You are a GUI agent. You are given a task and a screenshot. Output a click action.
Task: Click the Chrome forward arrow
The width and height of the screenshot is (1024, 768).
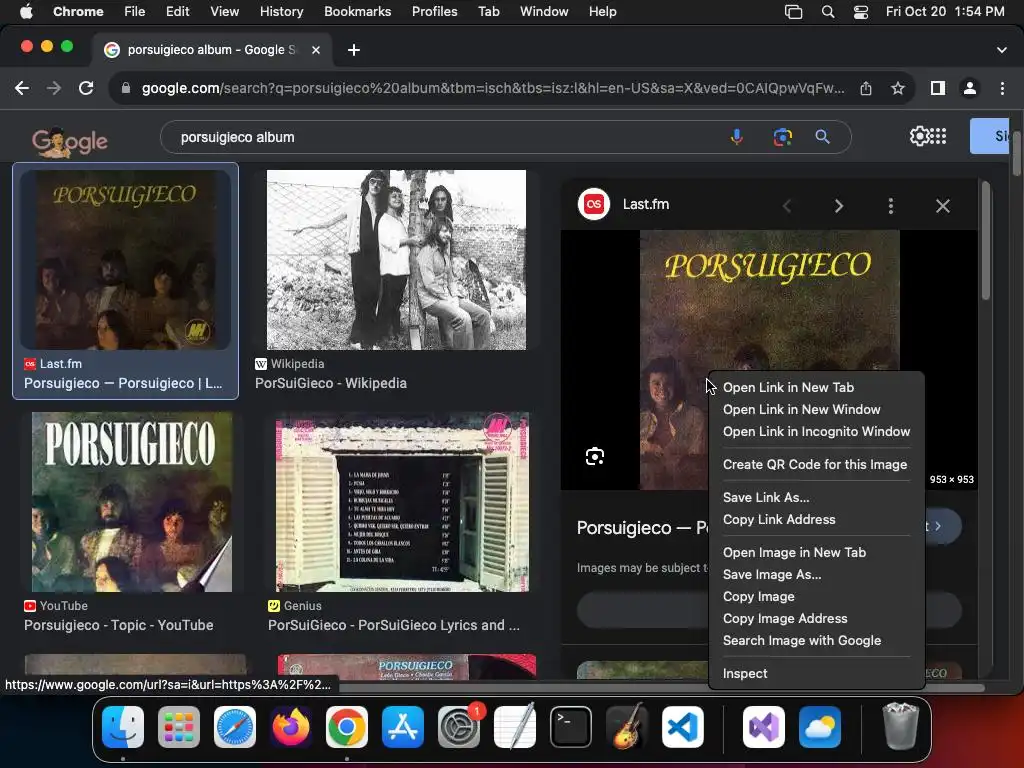[54, 88]
